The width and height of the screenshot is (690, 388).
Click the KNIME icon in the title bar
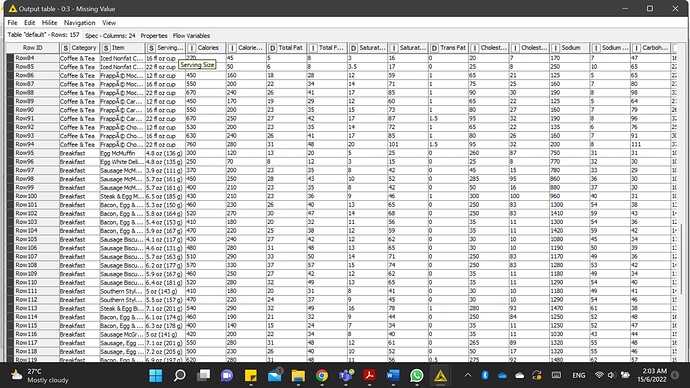12,8
